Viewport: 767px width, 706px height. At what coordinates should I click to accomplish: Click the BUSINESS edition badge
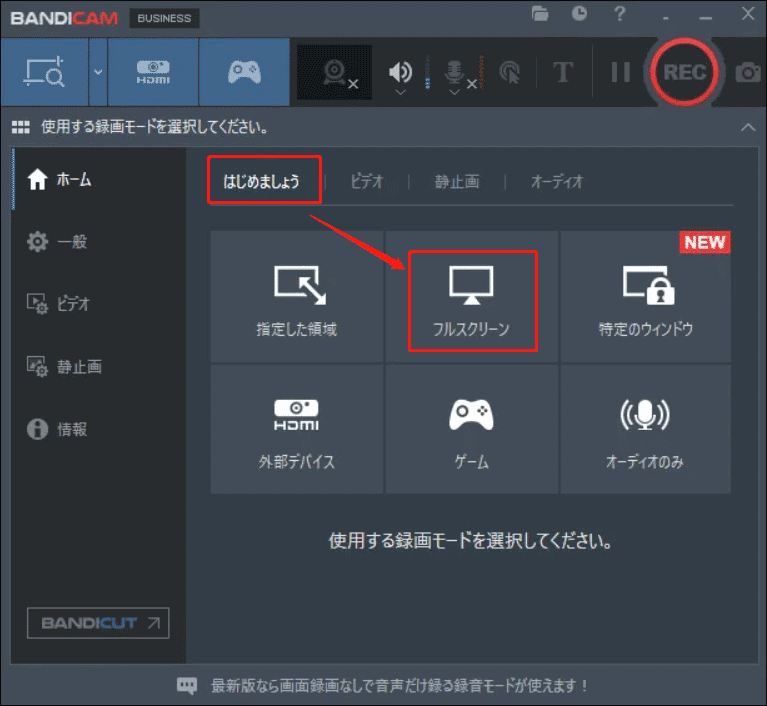164,18
